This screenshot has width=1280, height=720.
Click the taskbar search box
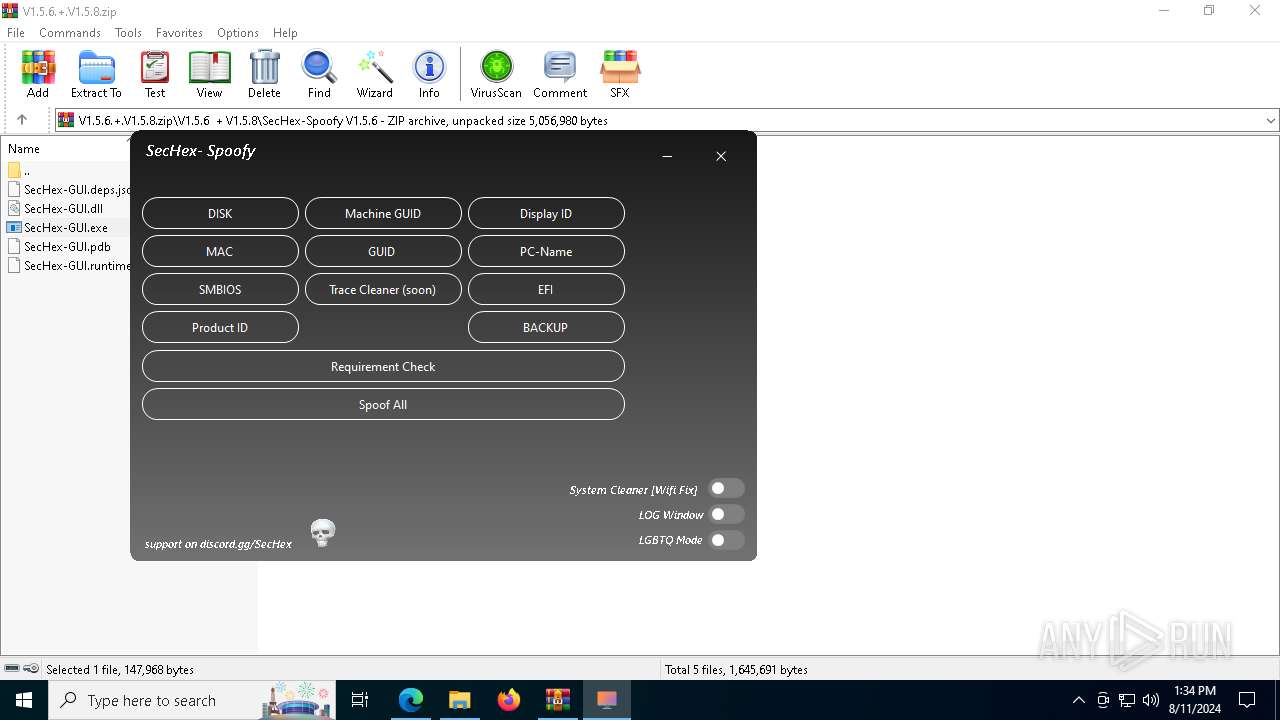pos(190,700)
